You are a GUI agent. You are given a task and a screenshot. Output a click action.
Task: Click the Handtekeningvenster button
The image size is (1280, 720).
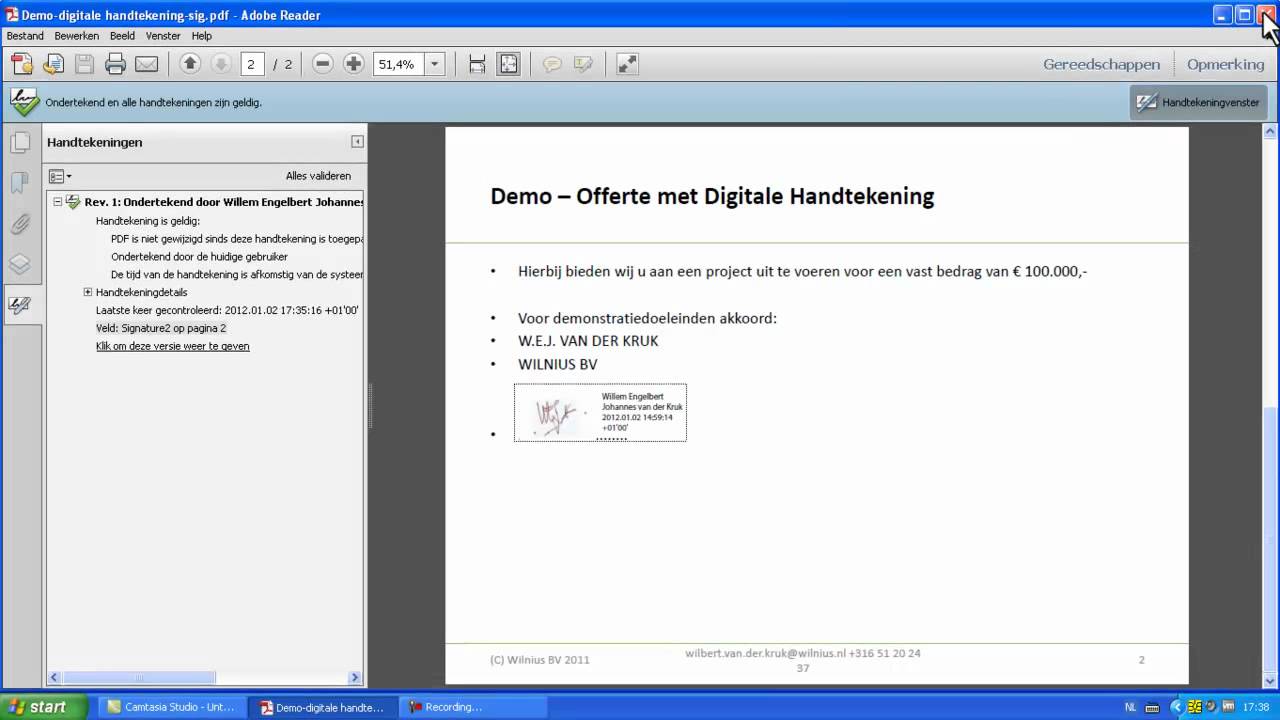point(1200,102)
